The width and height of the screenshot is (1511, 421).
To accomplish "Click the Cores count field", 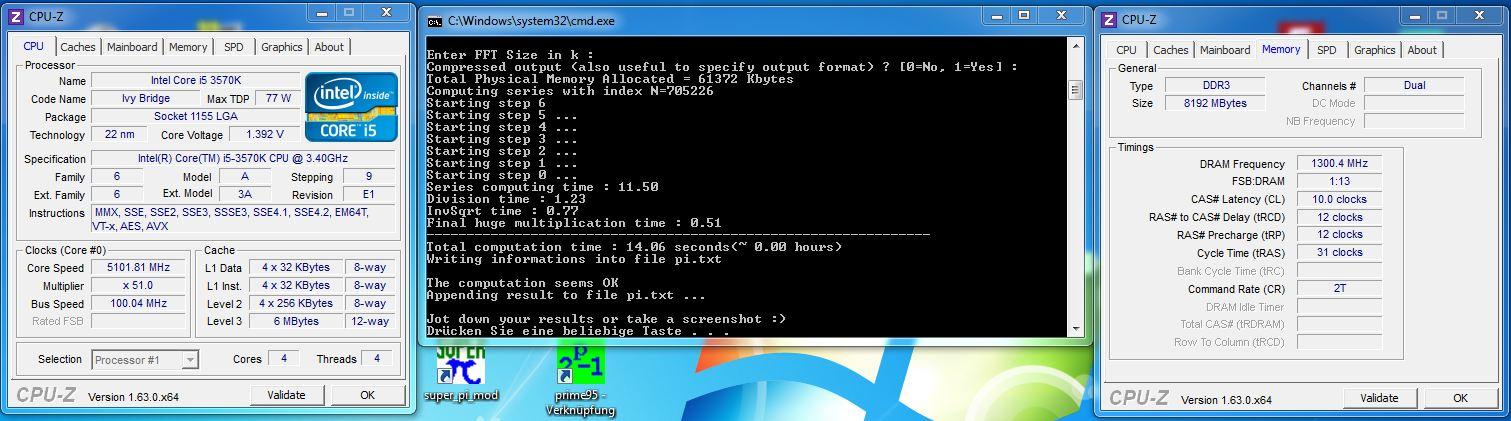I will pyautogui.click(x=284, y=359).
